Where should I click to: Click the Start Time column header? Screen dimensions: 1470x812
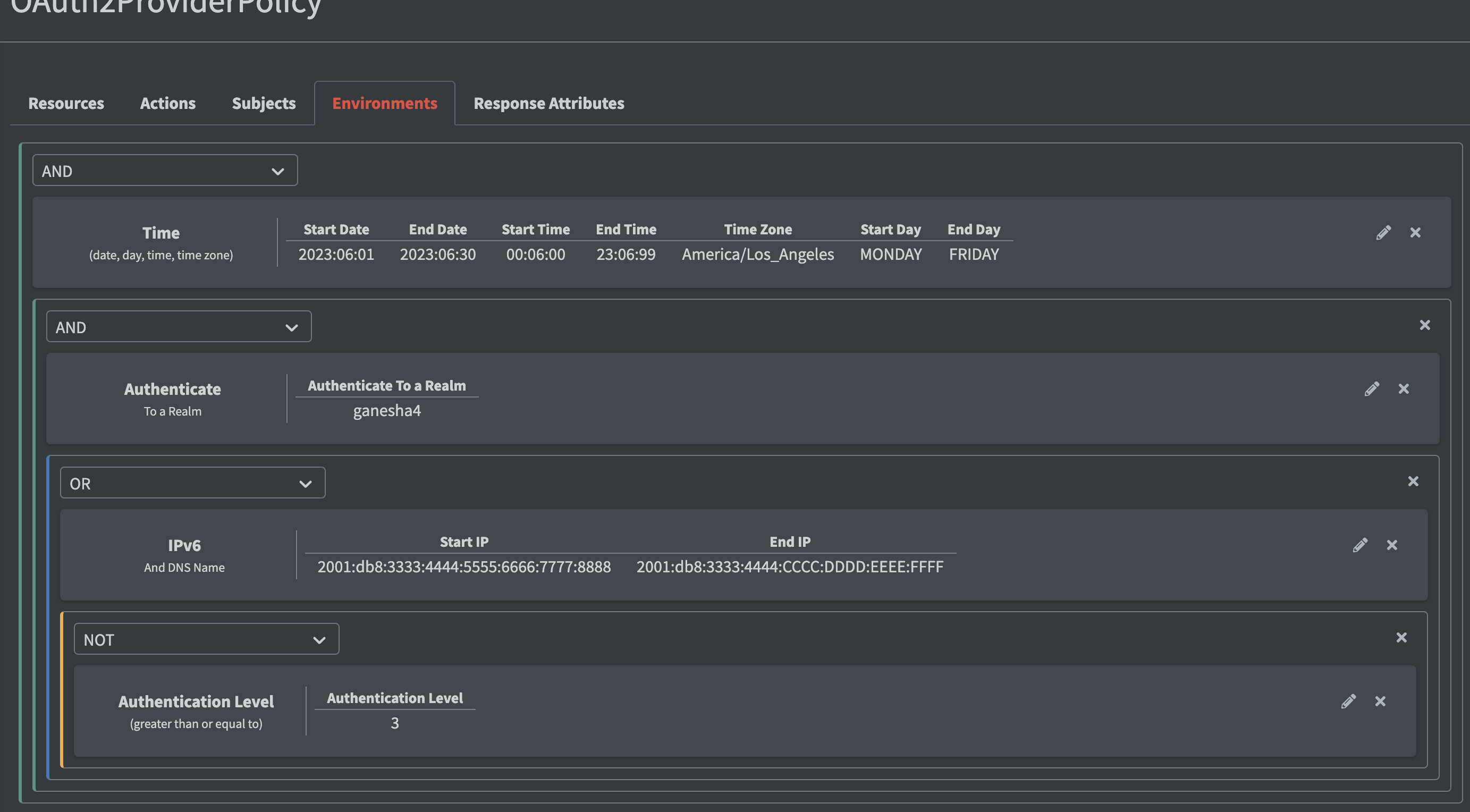(535, 230)
